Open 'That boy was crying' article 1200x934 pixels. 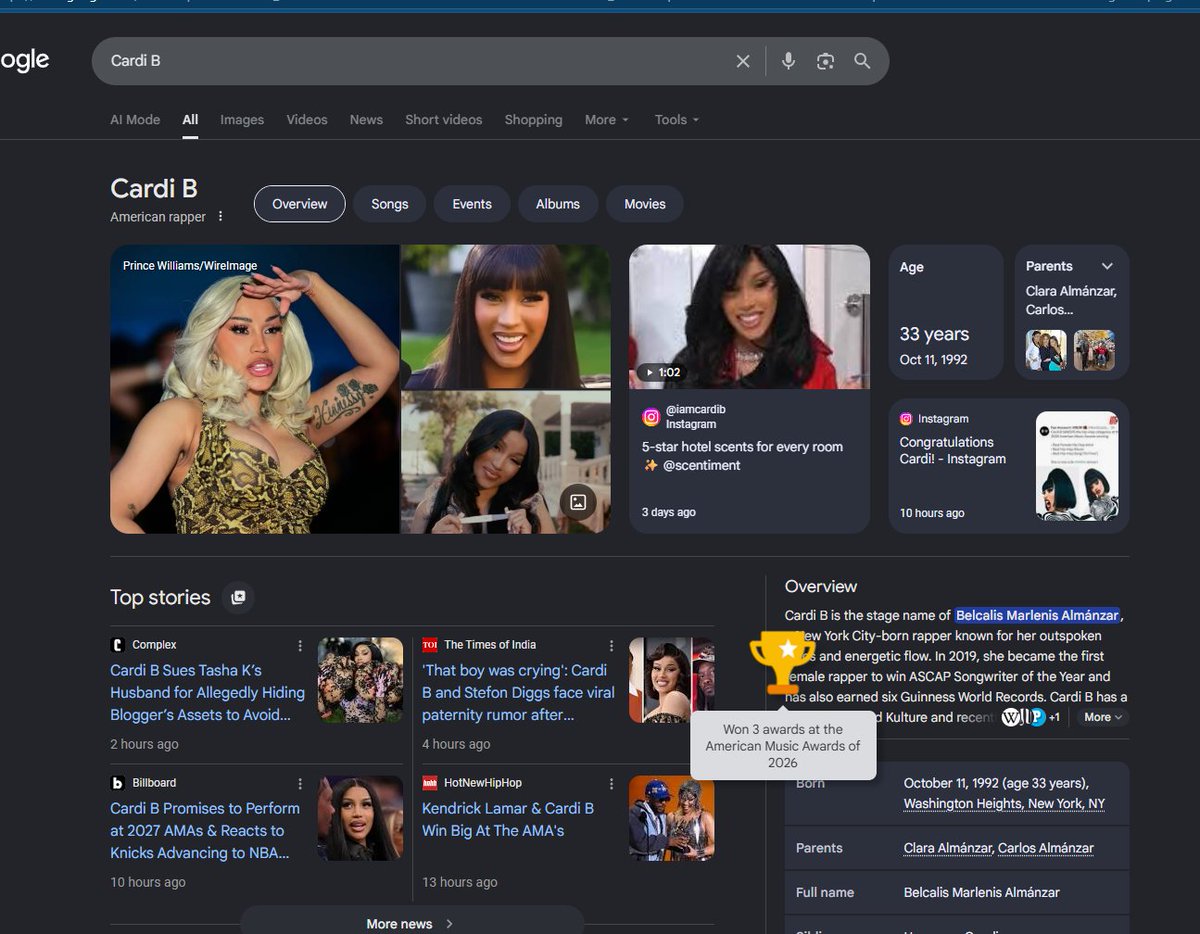pos(518,692)
